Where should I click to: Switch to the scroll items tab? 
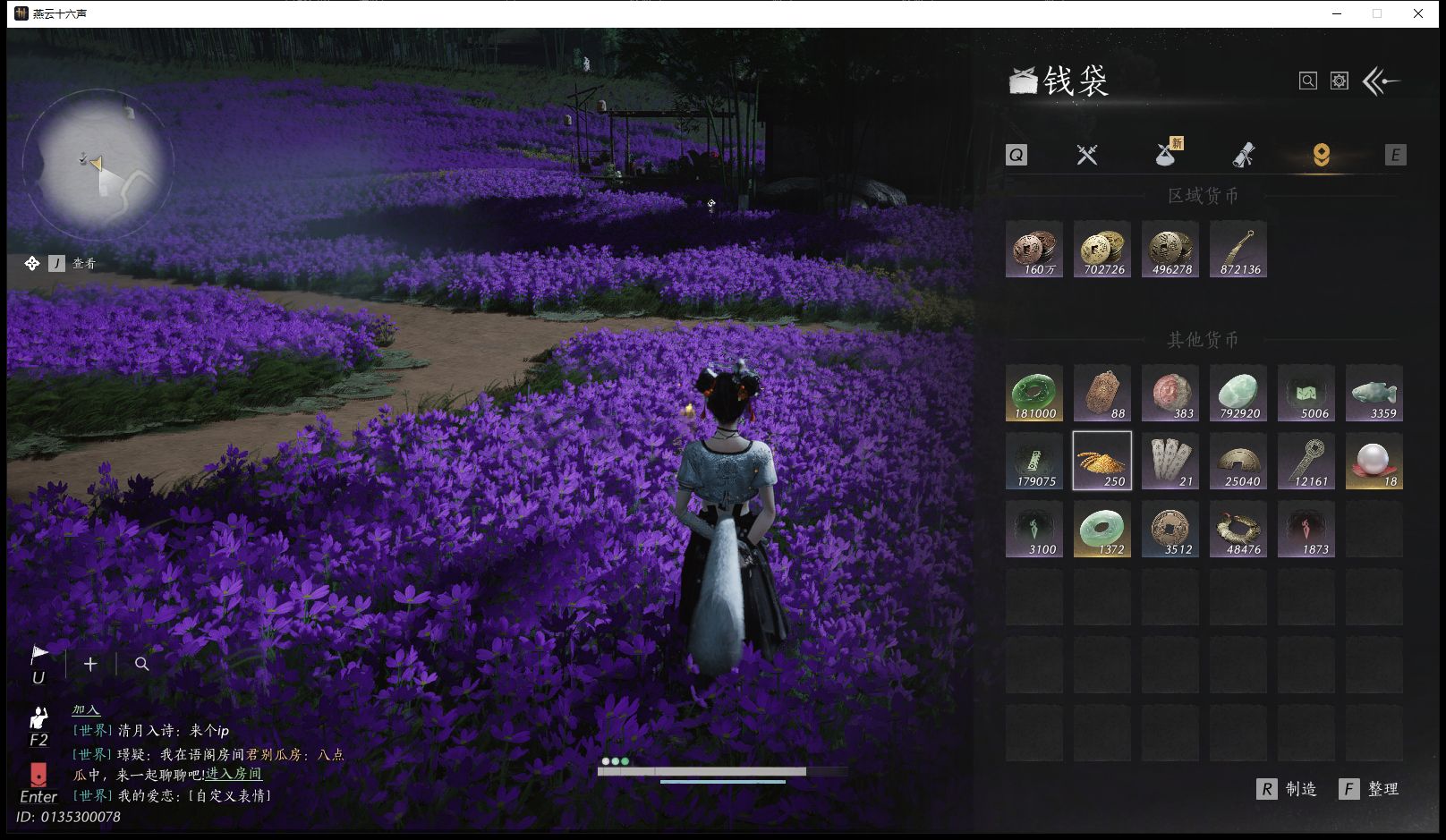[1244, 155]
